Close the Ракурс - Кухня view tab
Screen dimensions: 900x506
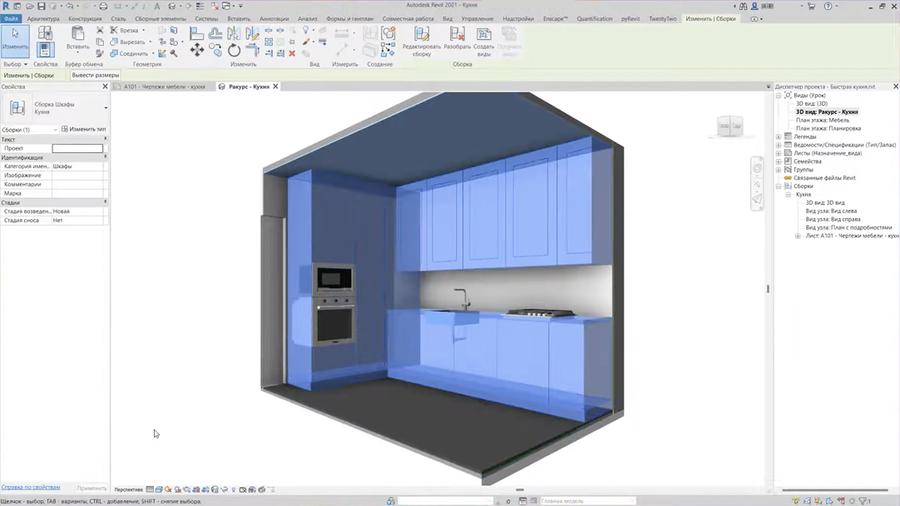[276, 87]
